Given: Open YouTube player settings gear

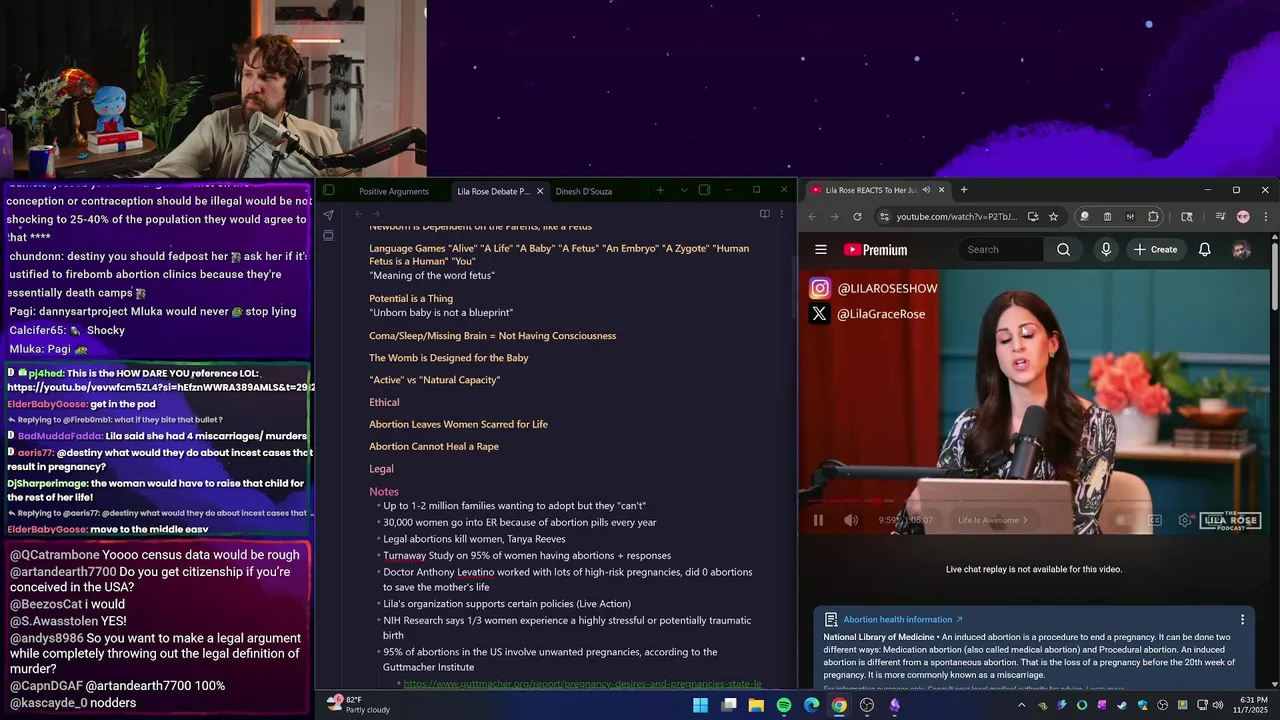Looking at the screenshot, I should 1185,520.
